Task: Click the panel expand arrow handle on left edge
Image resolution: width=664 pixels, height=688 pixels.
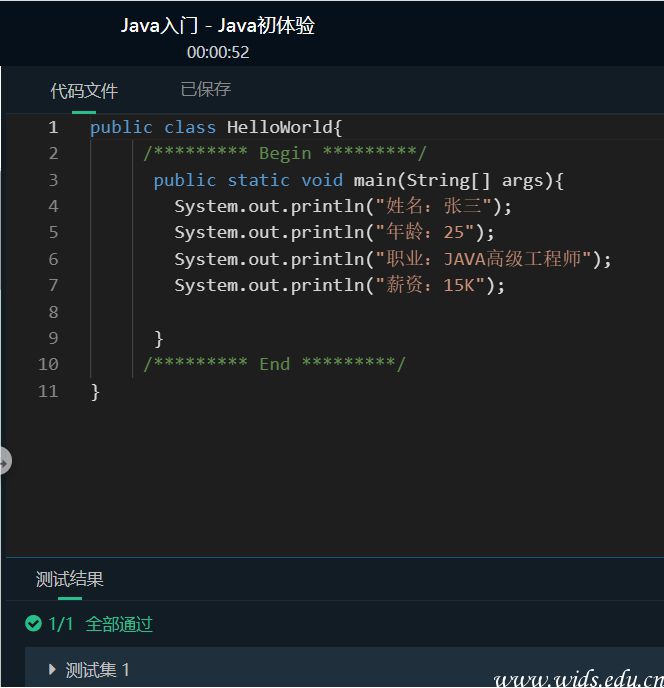Action: coord(4,462)
